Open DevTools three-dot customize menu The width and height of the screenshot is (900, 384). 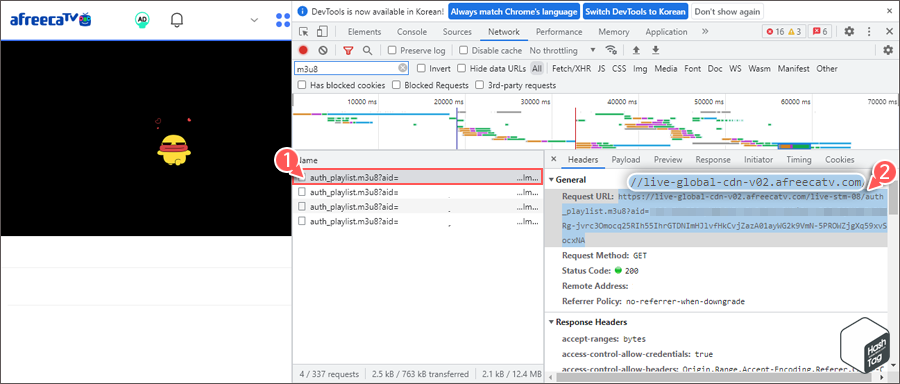pyautogui.click(x=870, y=32)
